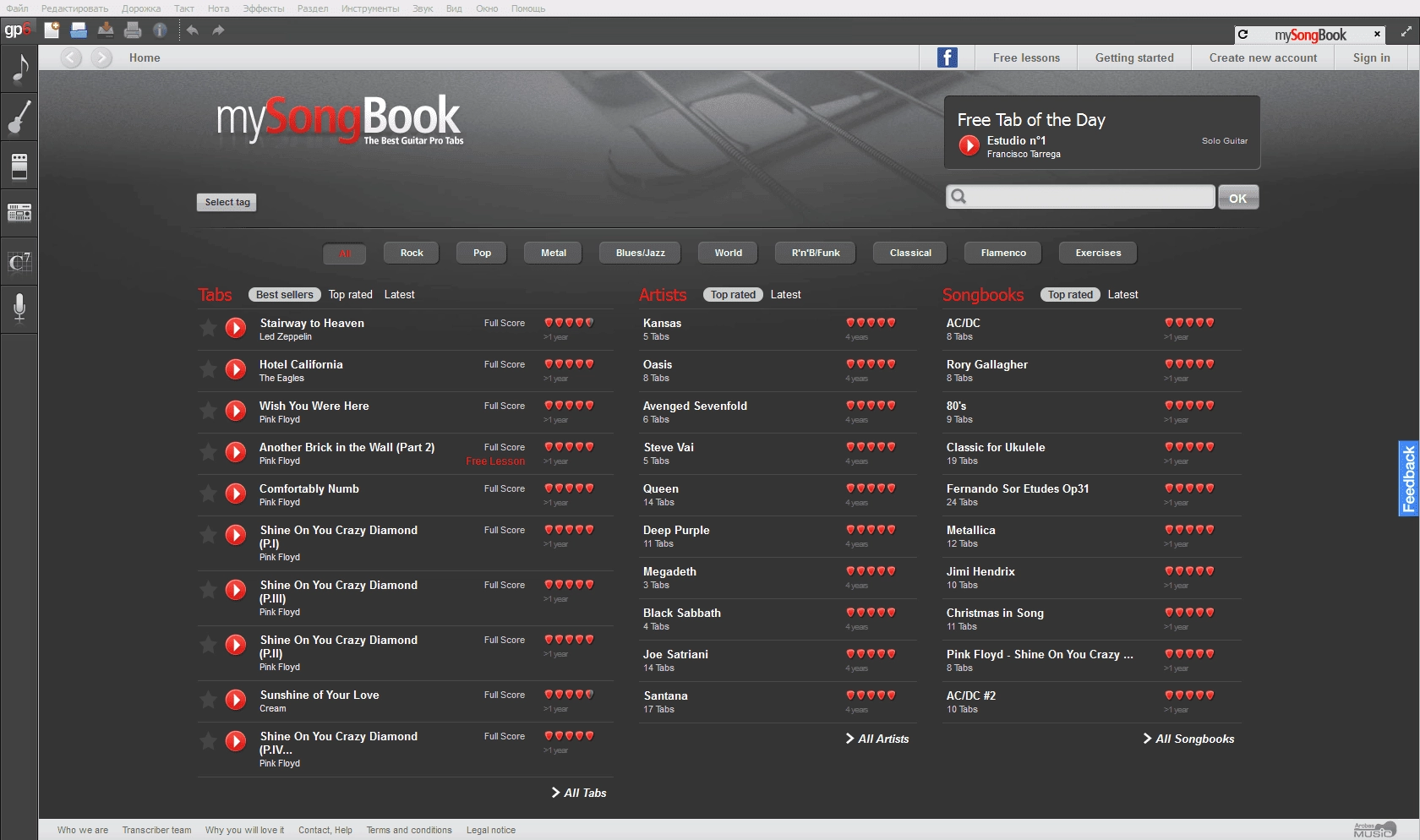Click the OK search button
The height and width of the screenshot is (840, 1420).
click(x=1238, y=198)
